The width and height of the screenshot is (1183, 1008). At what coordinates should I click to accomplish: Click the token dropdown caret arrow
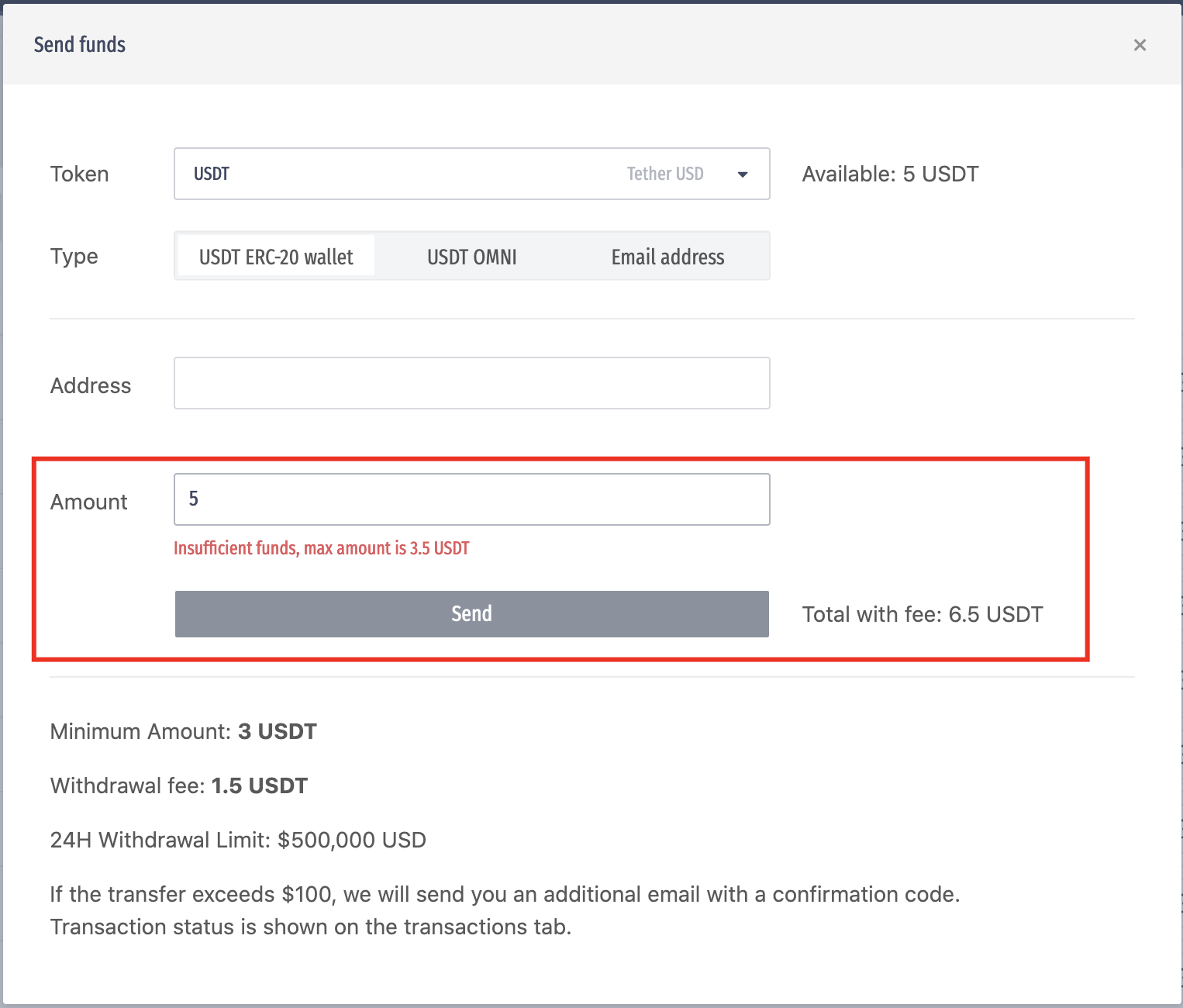(742, 174)
